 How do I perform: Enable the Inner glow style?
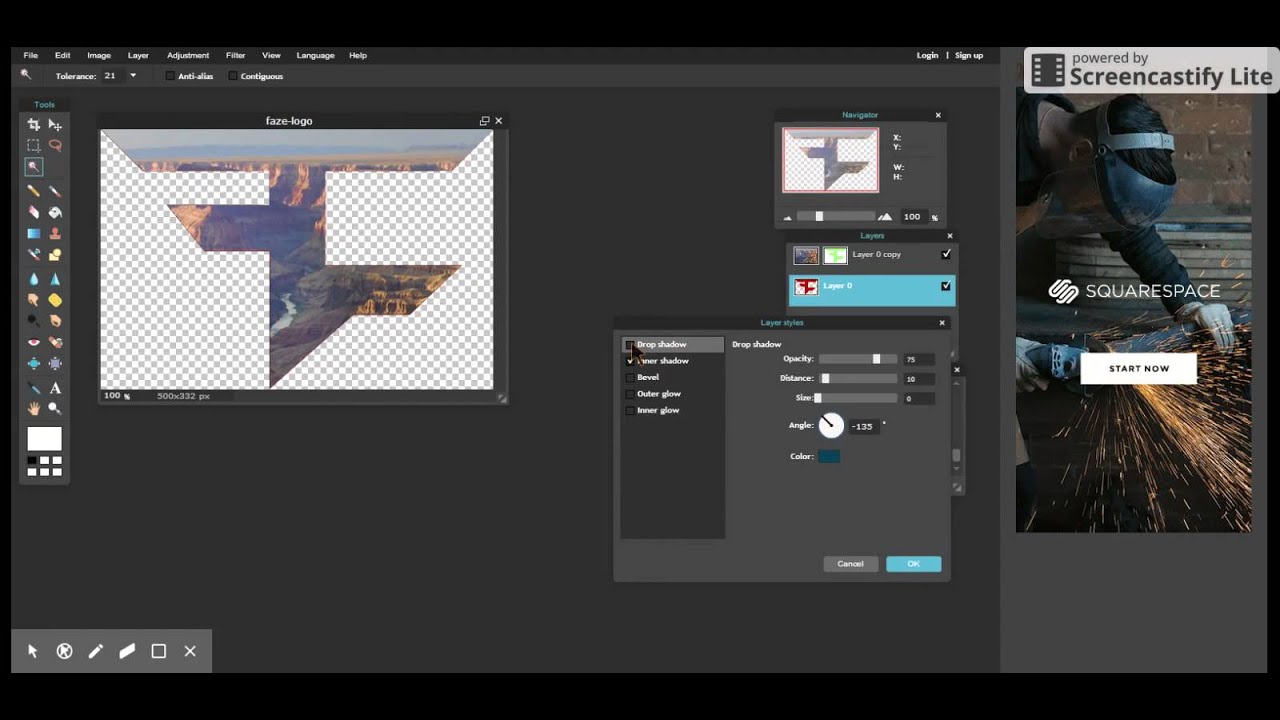[630, 411]
